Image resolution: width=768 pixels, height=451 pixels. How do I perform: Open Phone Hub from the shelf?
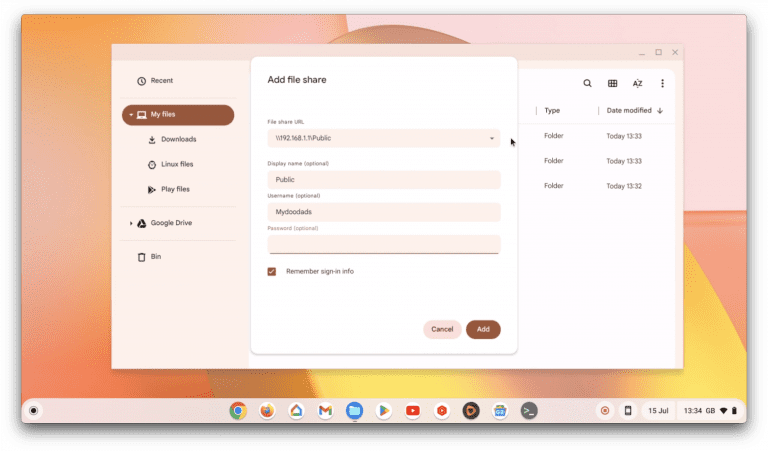pyautogui.click(x=628, y=411)
